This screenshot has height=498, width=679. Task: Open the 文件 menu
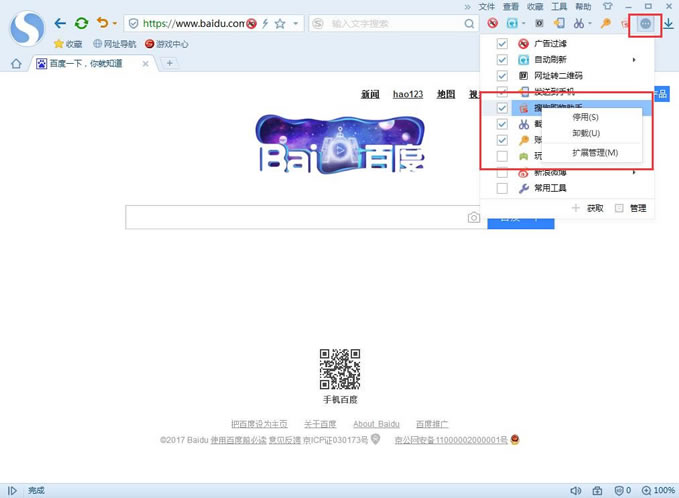point(487,6)
